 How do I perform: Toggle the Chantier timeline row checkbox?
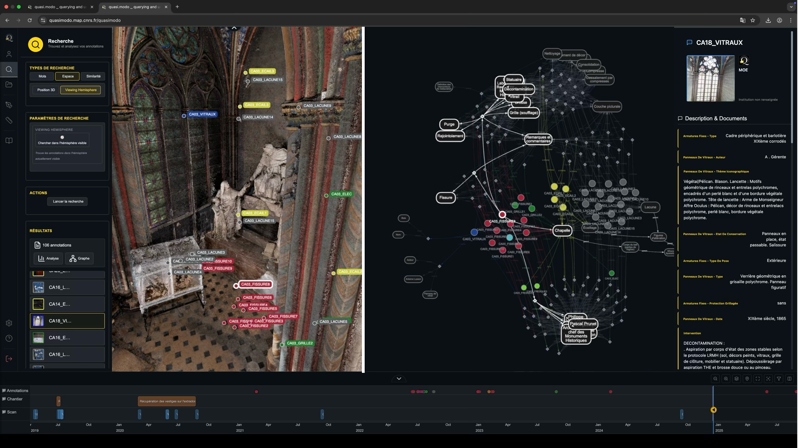4,399
